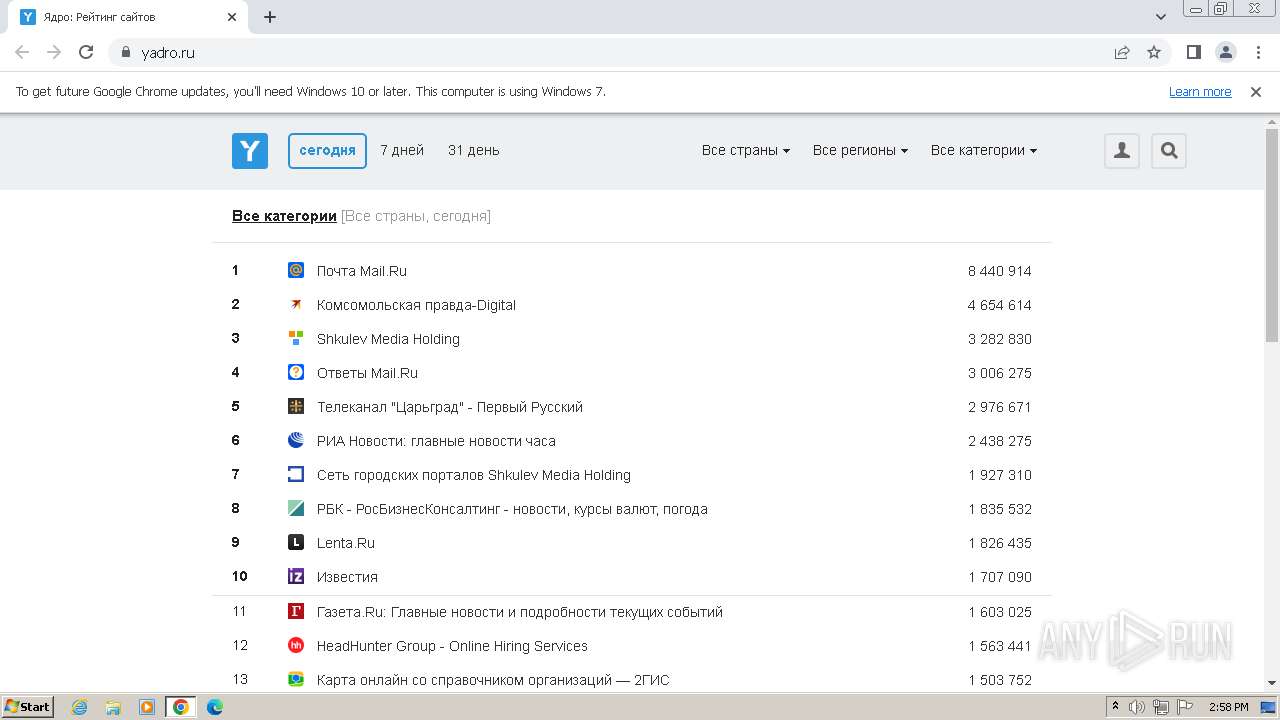Click the page vertical scrollbar thumb

click(1272, 235)
